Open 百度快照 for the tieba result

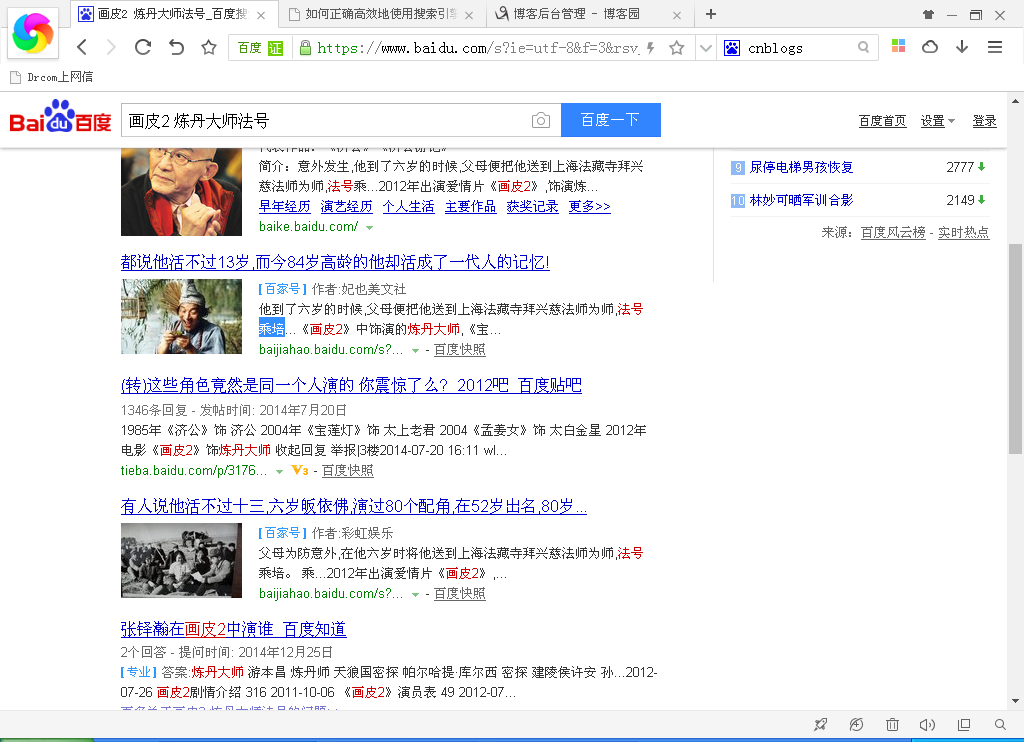(x=347, y=470)
